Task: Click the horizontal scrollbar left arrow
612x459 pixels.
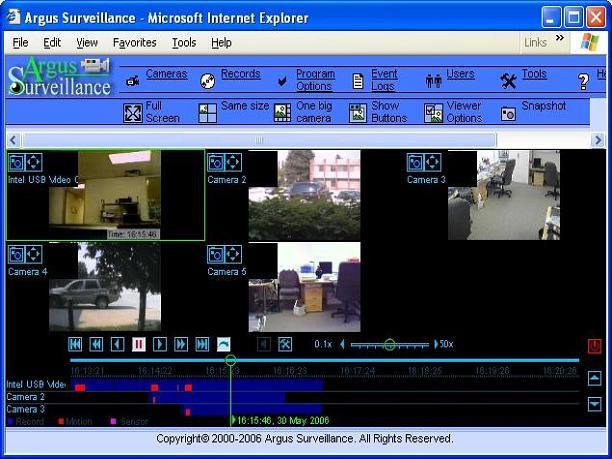Action: point(13,140)
